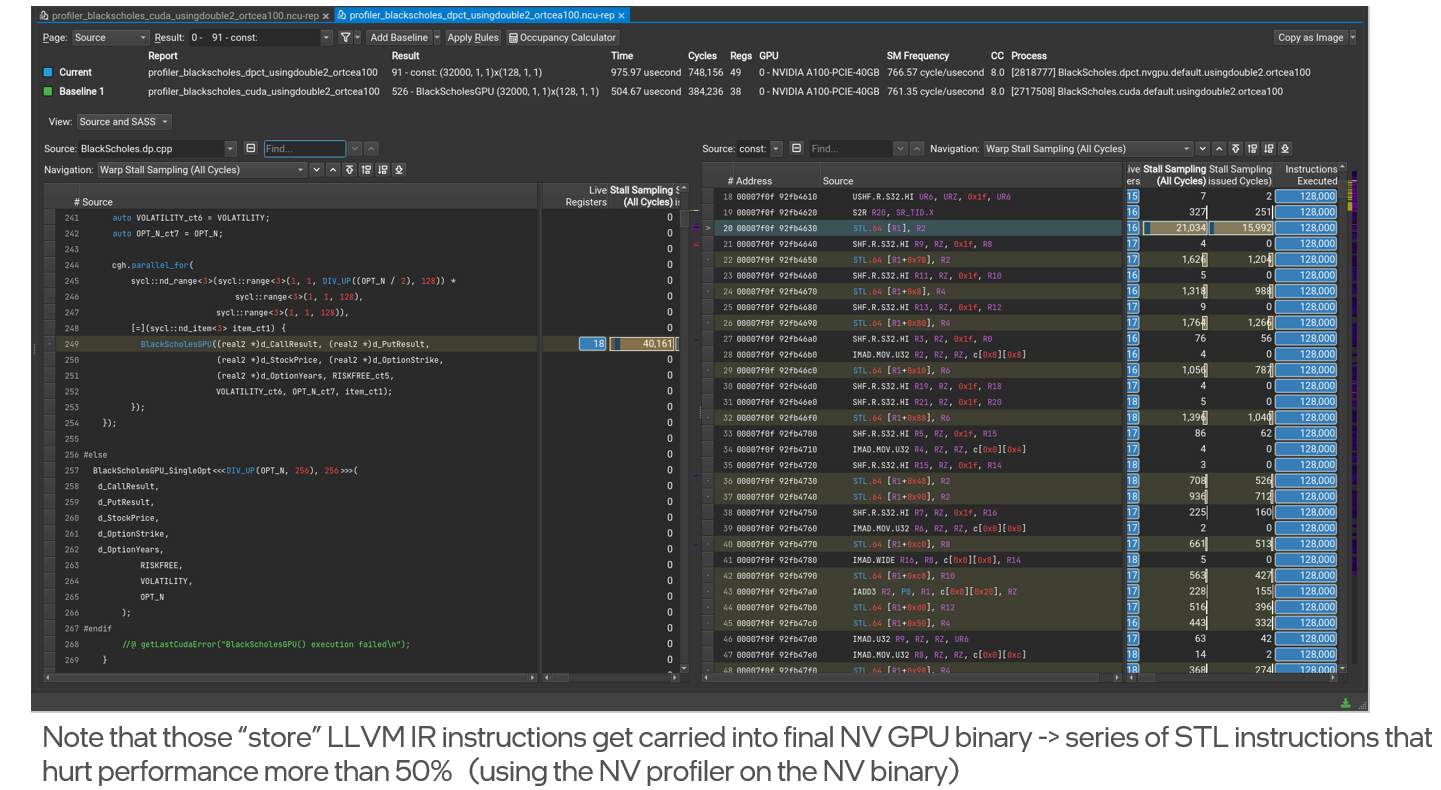Jump to next lower value in SASS Navigation bar
The width and height of the screenshot is (1441, 790).
point(1269,148)
